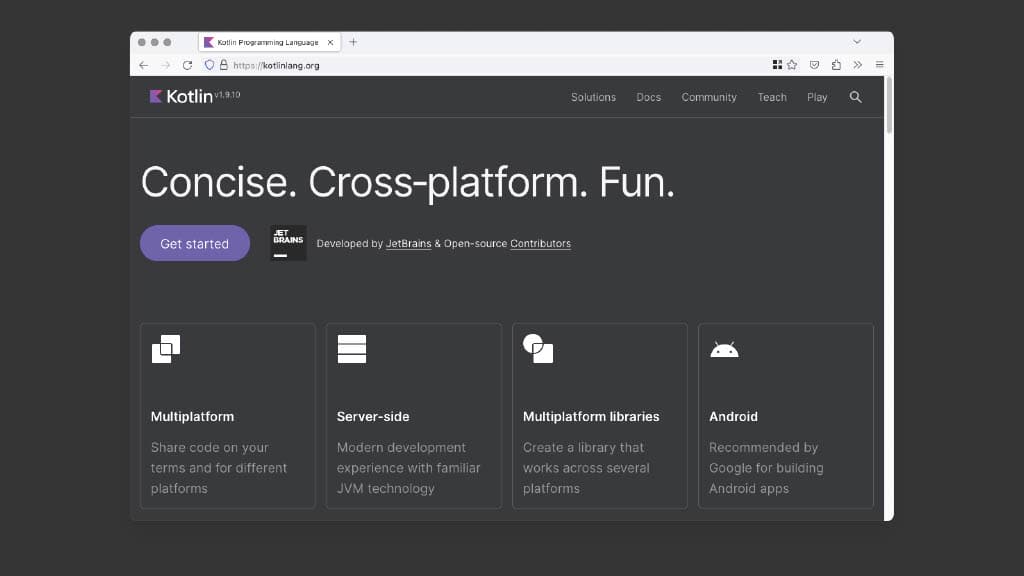Viewport: 1024px width, 576px height.
Task: Follow the JetBrains link
Action: pyautogui.click(x=408, y=244)
